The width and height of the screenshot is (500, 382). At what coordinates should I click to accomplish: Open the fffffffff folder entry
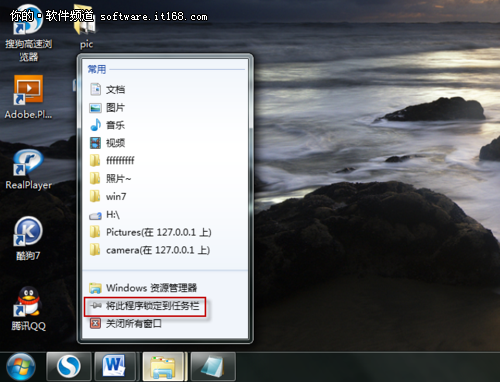coord(165,161)
